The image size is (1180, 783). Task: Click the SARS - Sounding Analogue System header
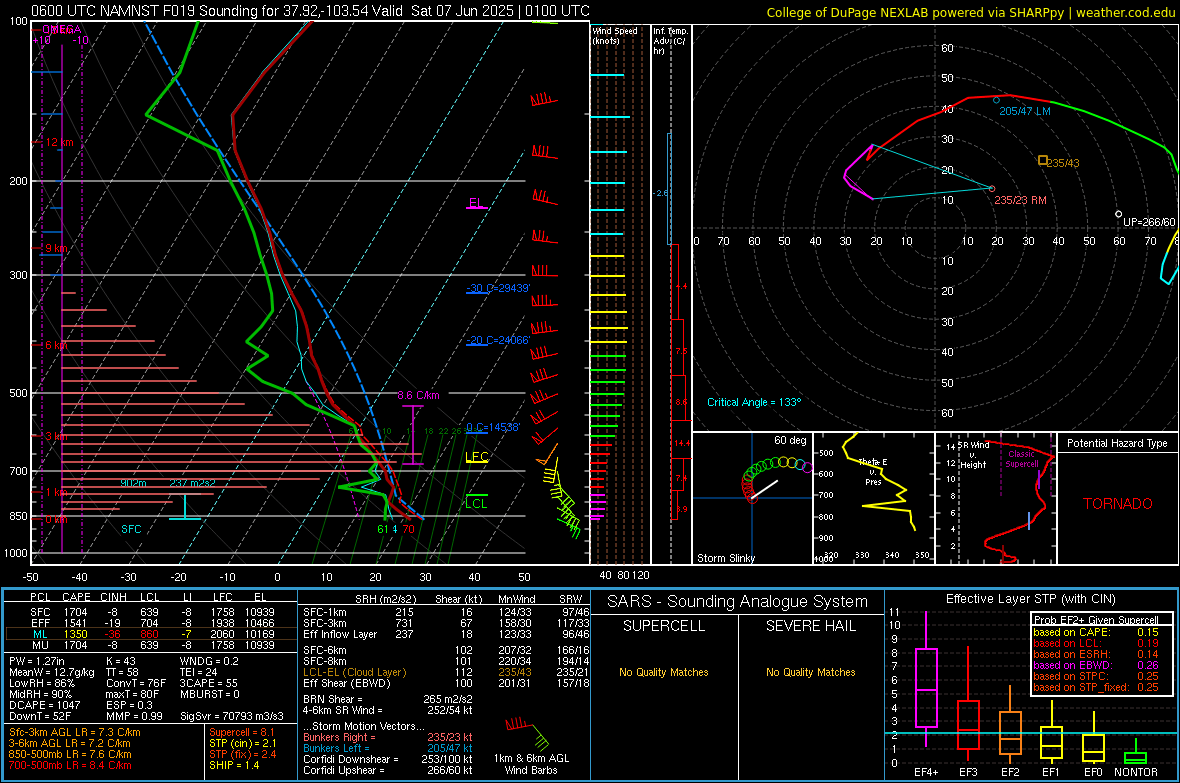tap(738, 602)
